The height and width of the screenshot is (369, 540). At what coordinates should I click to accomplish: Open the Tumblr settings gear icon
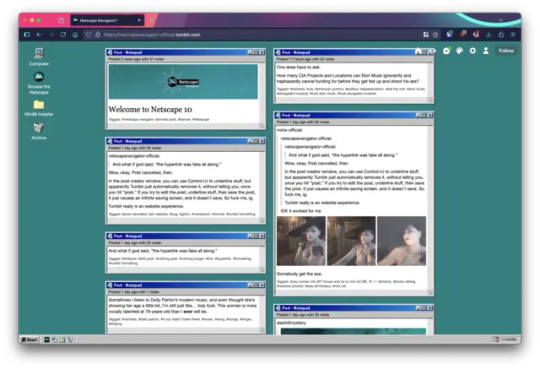pos(472,51)
